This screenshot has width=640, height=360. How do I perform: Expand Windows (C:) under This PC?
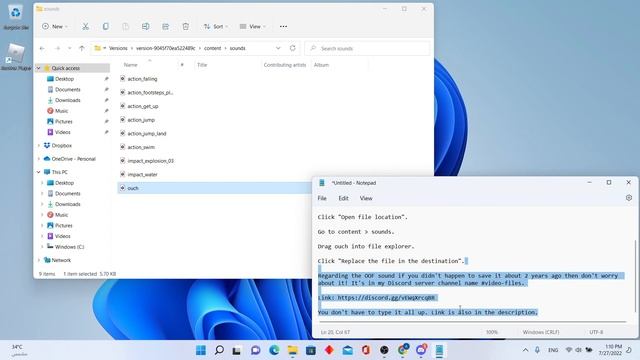(x=42, y=247)
